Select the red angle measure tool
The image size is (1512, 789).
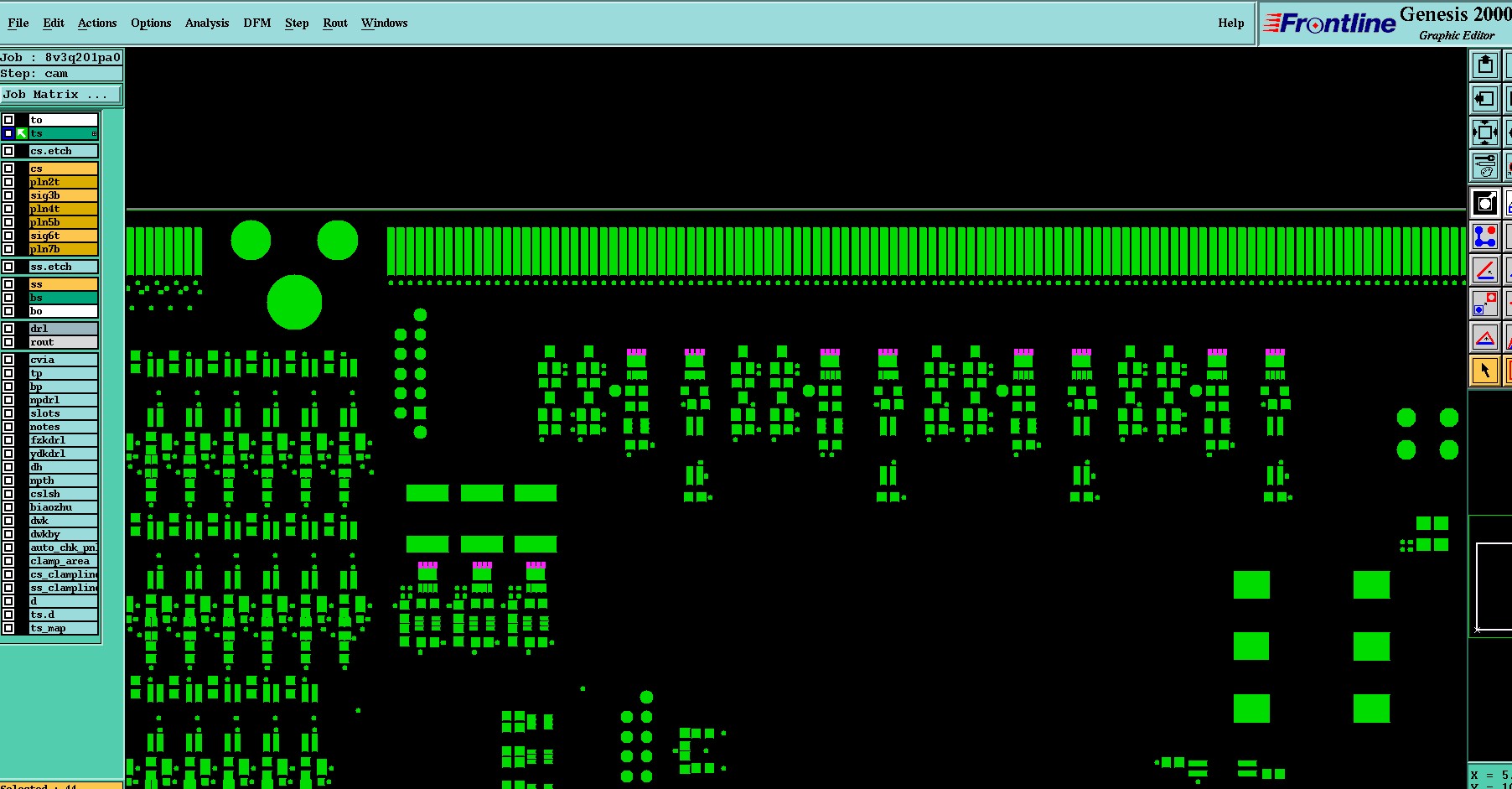click(x=1484, y=270)
